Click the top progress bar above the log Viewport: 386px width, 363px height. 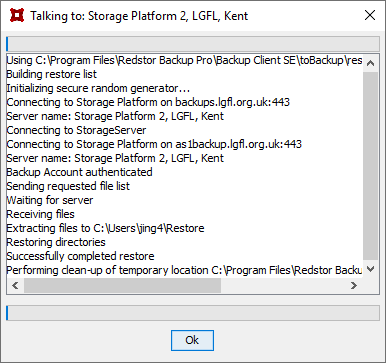[x=193, y=44]
